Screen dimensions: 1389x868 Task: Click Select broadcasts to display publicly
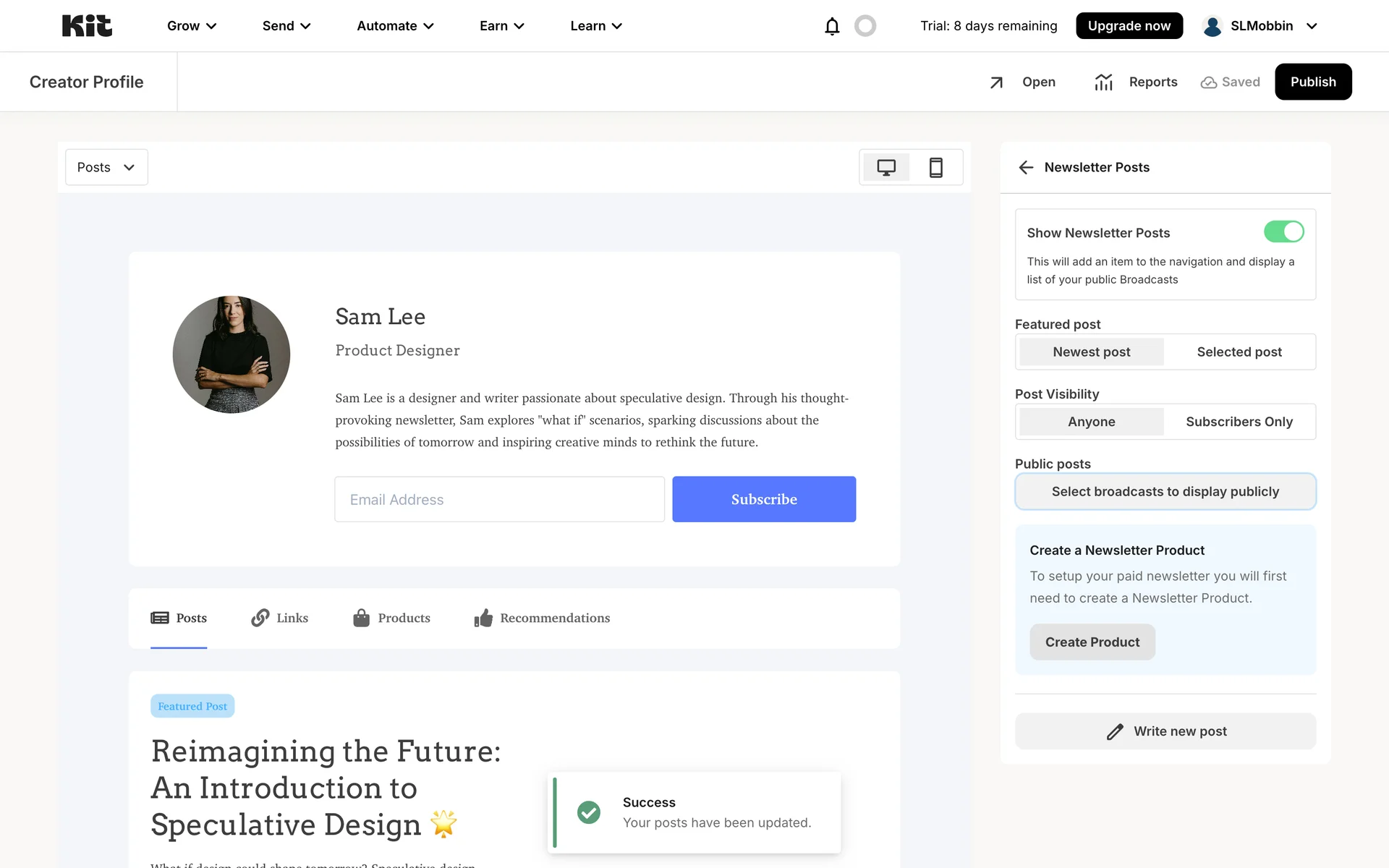coord(1165,492)
